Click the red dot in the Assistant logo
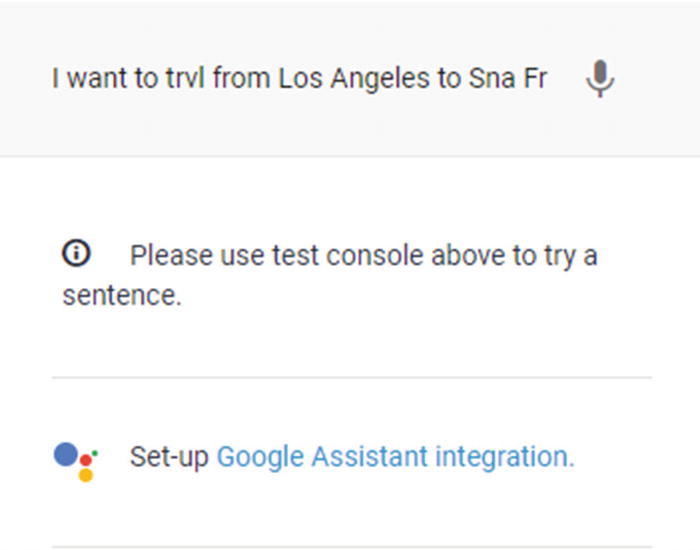 86,460
